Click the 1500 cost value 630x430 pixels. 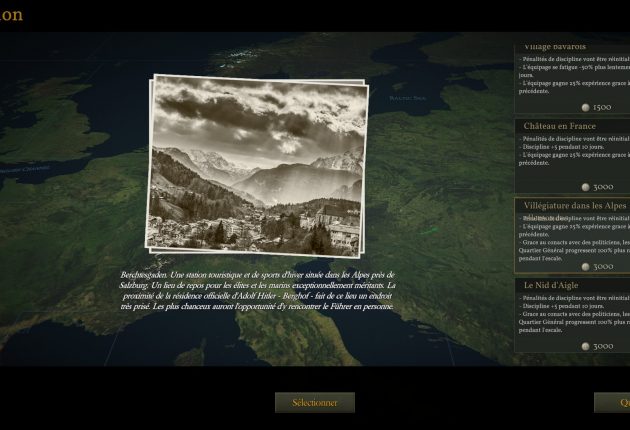click(602, 107)
